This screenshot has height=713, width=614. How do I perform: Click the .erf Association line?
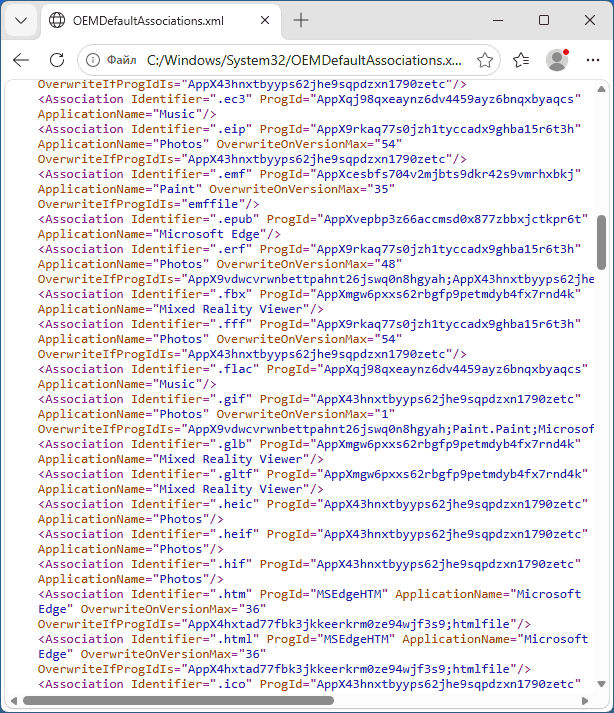point(309,249)
